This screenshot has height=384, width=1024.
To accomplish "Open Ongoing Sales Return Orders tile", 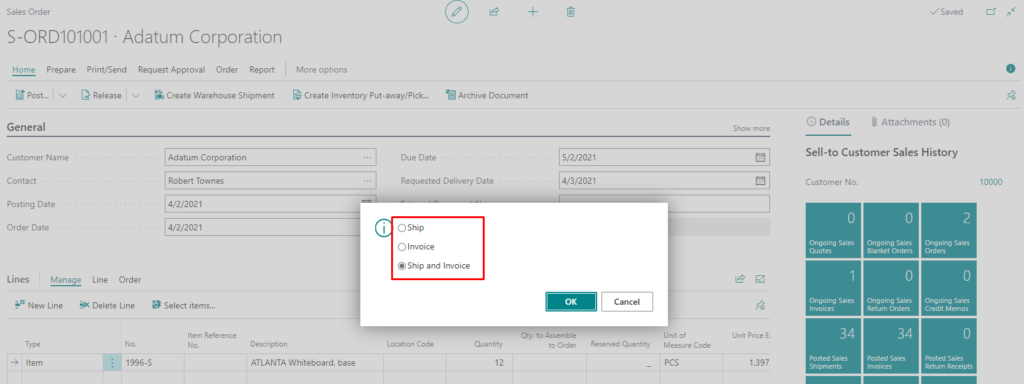I will (891, 288).
